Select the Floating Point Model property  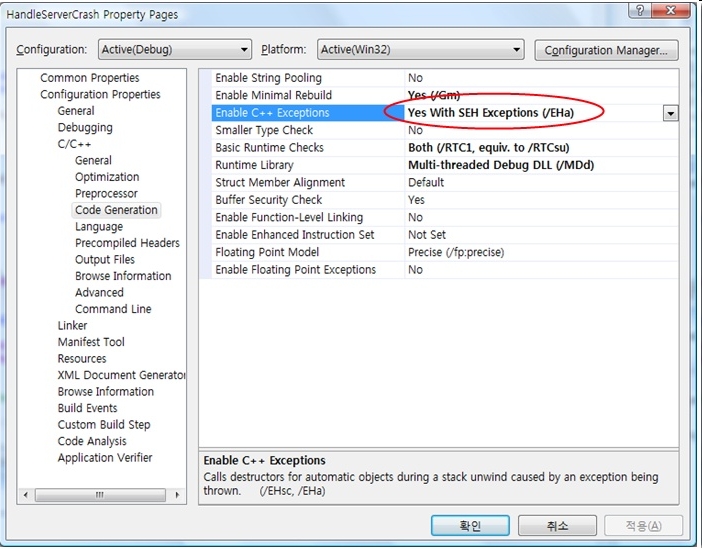point(267,252)
